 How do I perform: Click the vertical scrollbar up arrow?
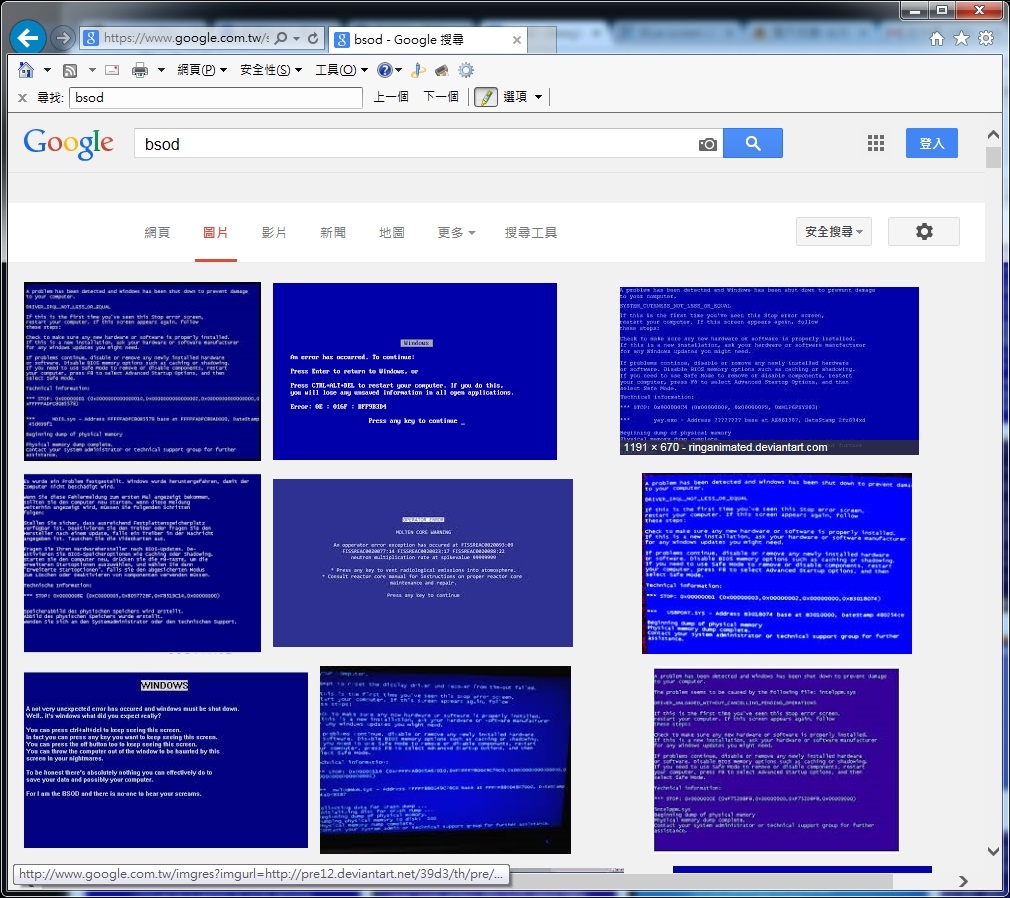tap(993, 135)
